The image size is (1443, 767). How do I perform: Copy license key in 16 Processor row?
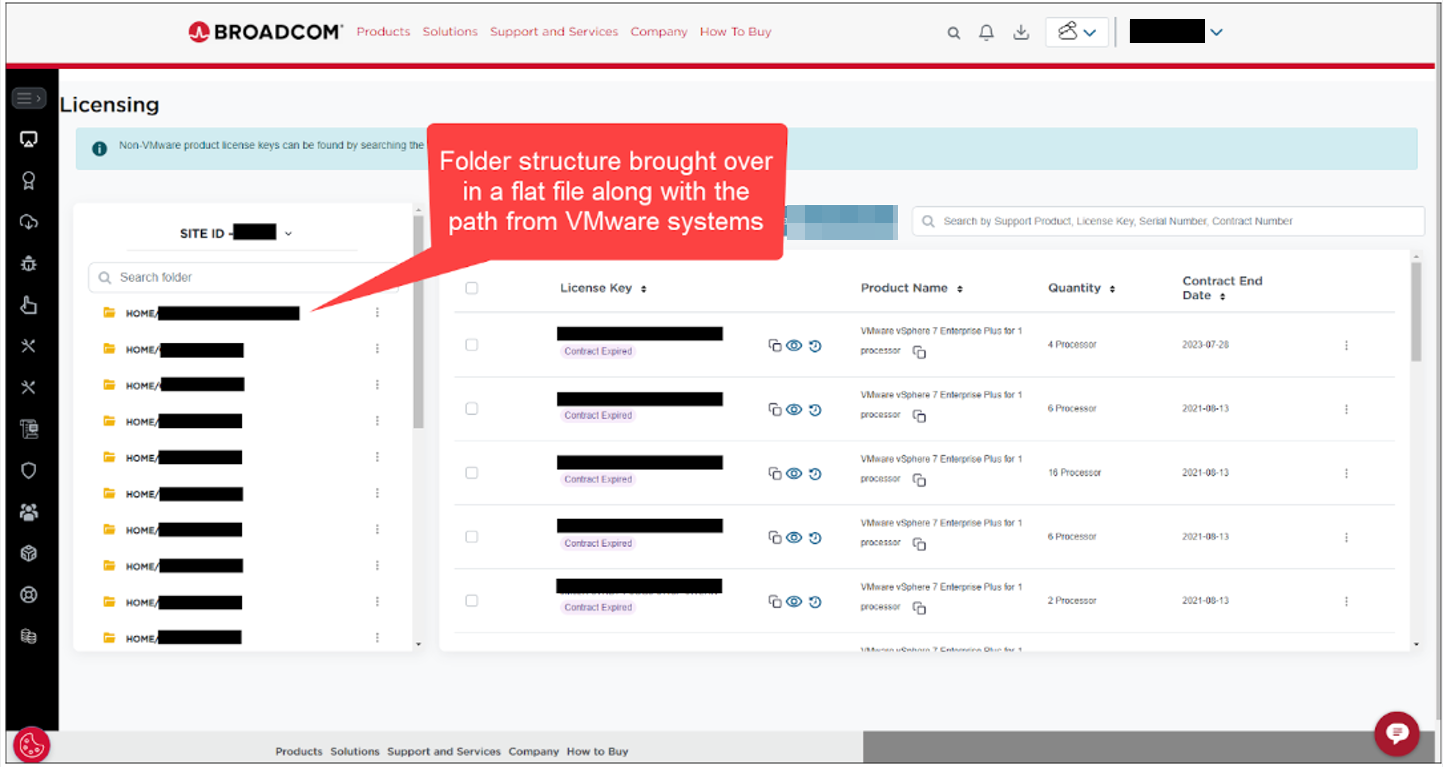(x=774, y=473)
